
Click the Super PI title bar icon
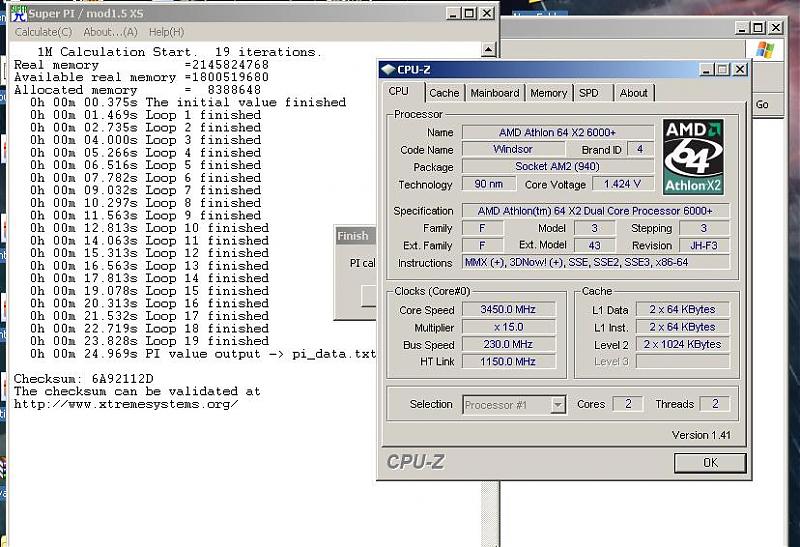click(x=19, y=14)
